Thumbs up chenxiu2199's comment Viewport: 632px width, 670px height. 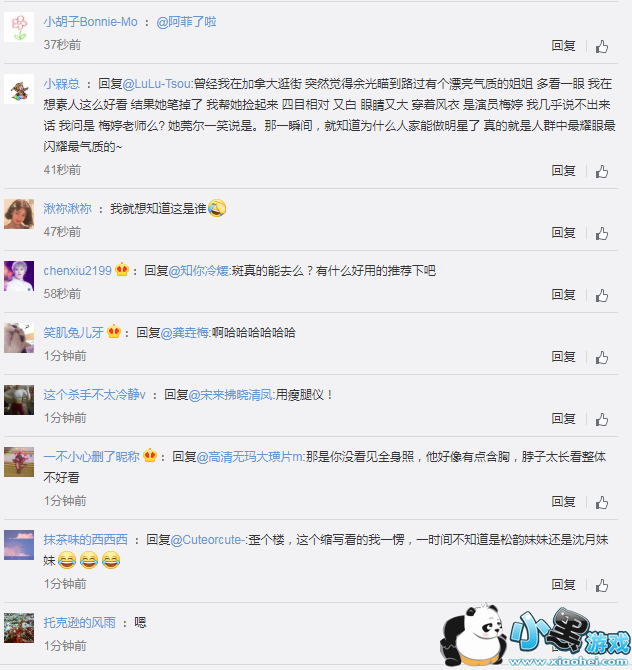pyautogui.click(x=602, y=295)
